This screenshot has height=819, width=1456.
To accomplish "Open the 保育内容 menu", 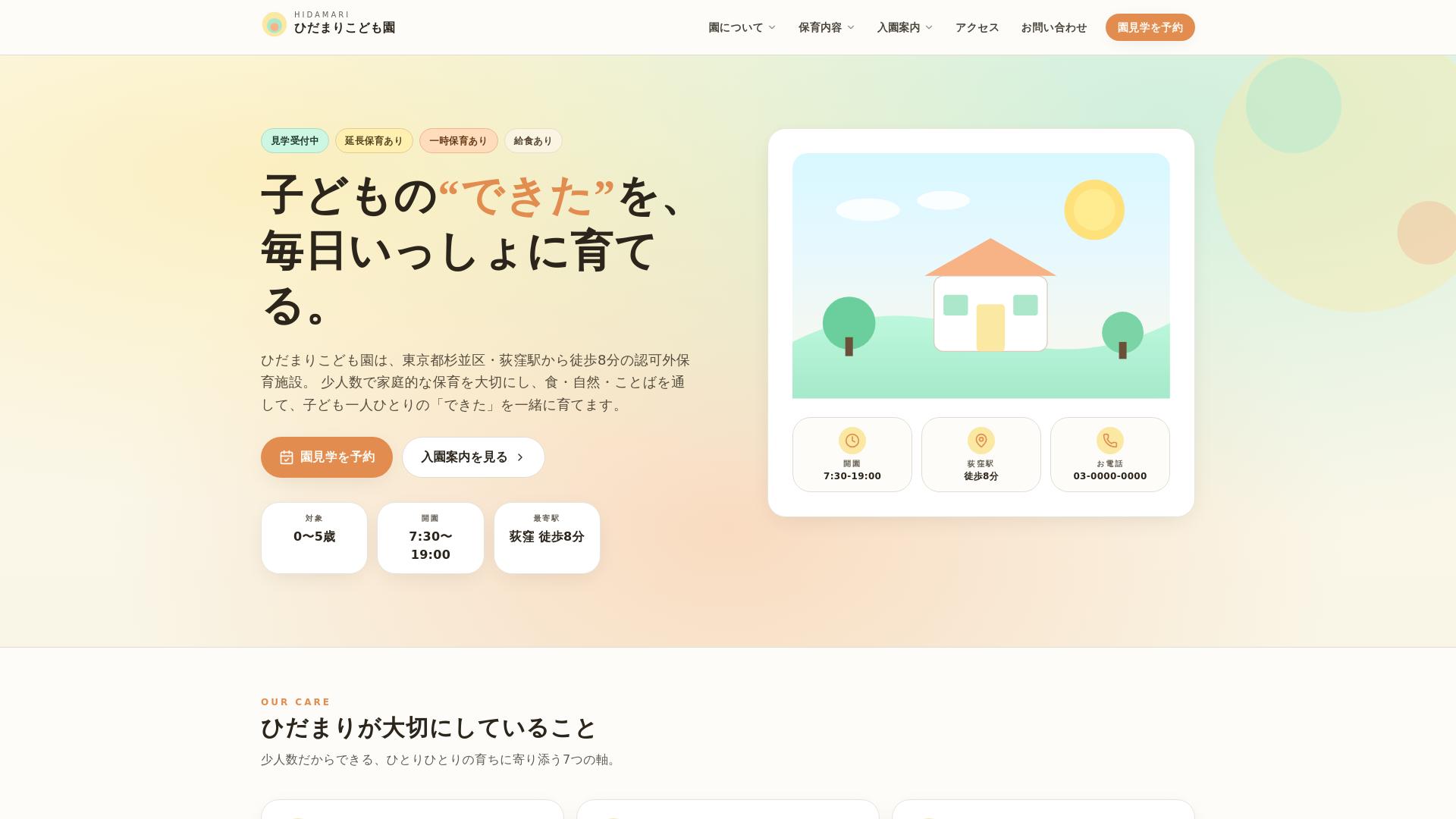I will click(827, 27).
